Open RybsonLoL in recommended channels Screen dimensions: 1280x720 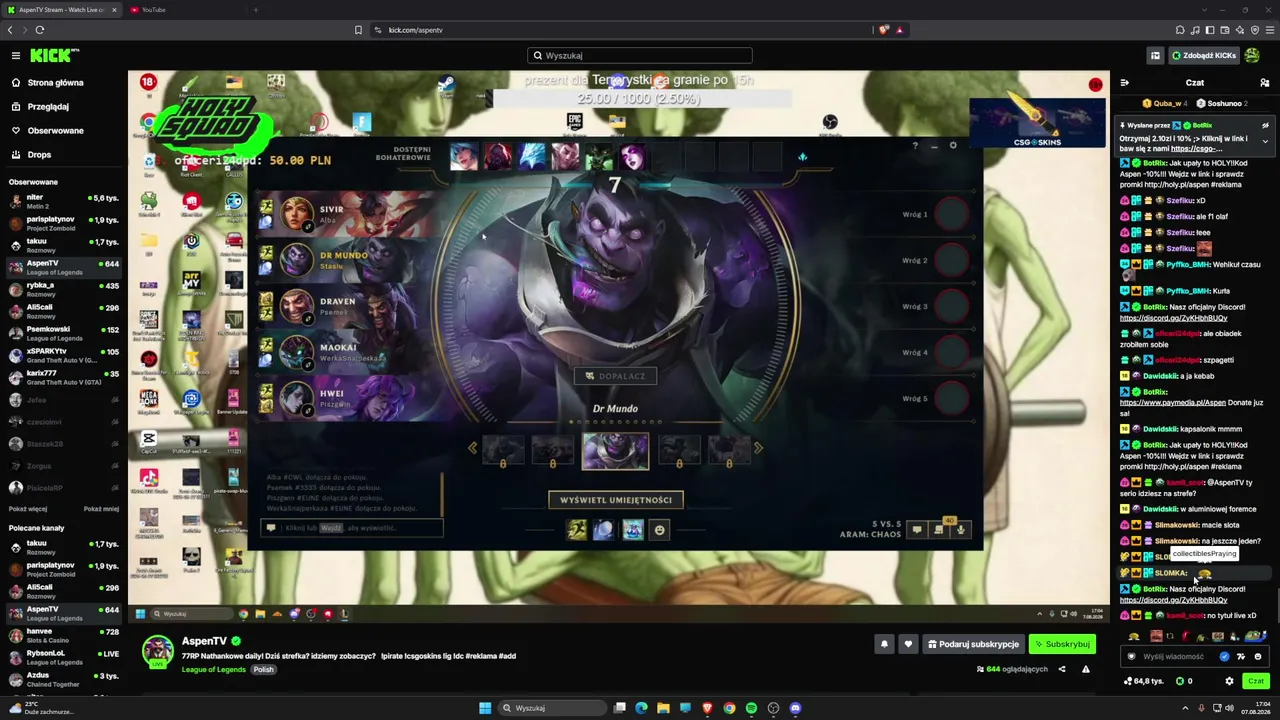pyautogui.click(x=64, y=657)
